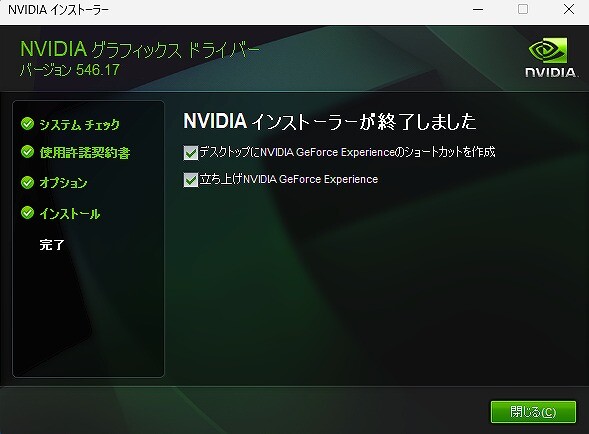The width and height of the screenshot is (589, 434).
Task: Select the 使用許諾契約書 step label
Action: click(x=85, y=153)
